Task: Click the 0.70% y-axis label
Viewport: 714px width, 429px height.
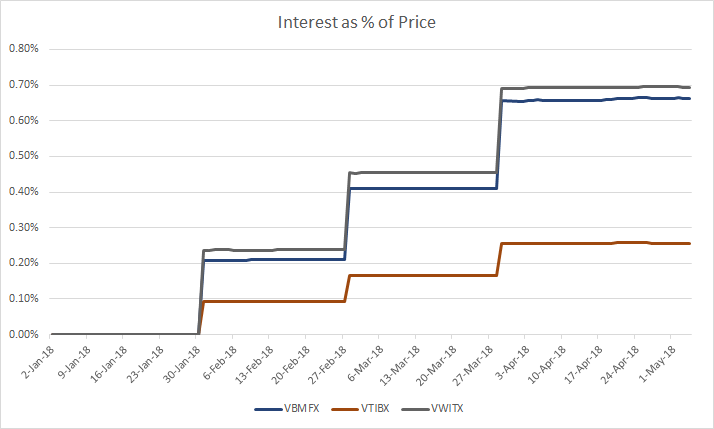Action: tap(24, 85)
